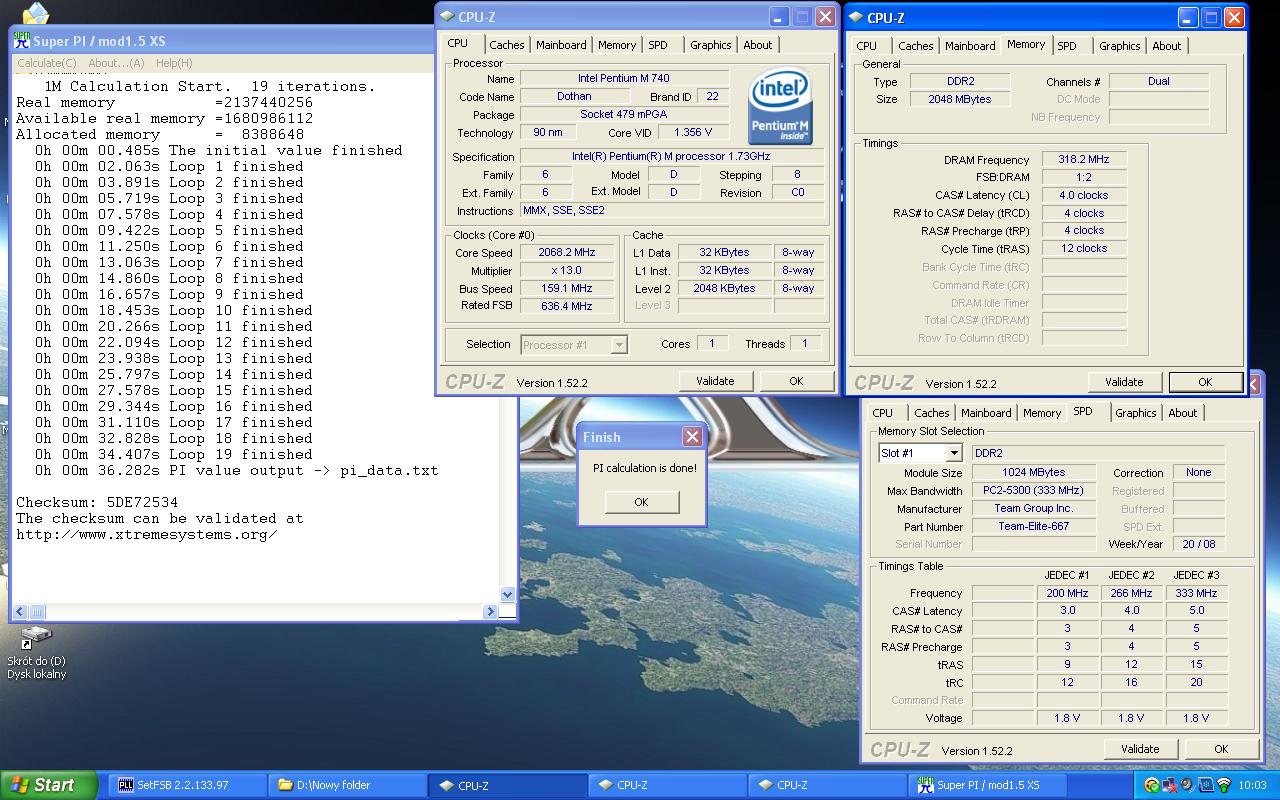Click the Name field 'Intel Pentium M 740'
Screen dimensions: 1280x800
(x=624, y=79)
